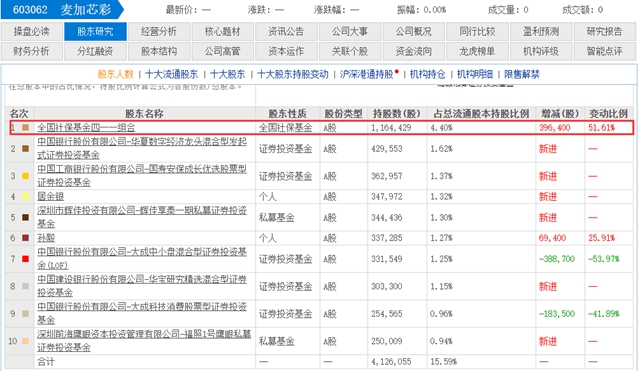This screenshot has height=371, width=640.
Task: Select the 关联个股 tab
Action: click(350, 51)
